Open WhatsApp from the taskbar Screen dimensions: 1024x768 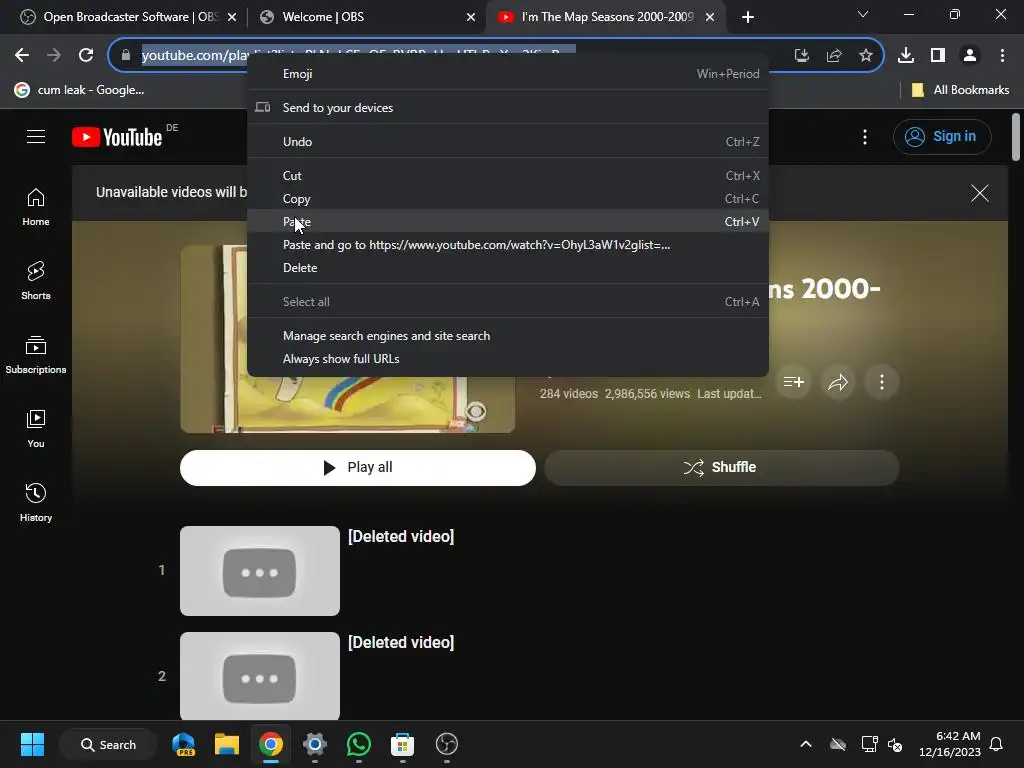click(359, 744)
